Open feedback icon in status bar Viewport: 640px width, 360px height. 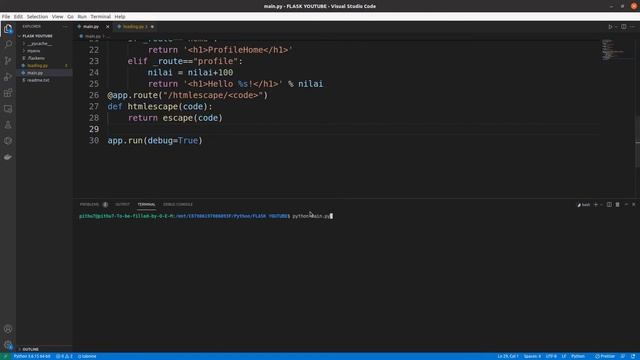tap(623, 356)
